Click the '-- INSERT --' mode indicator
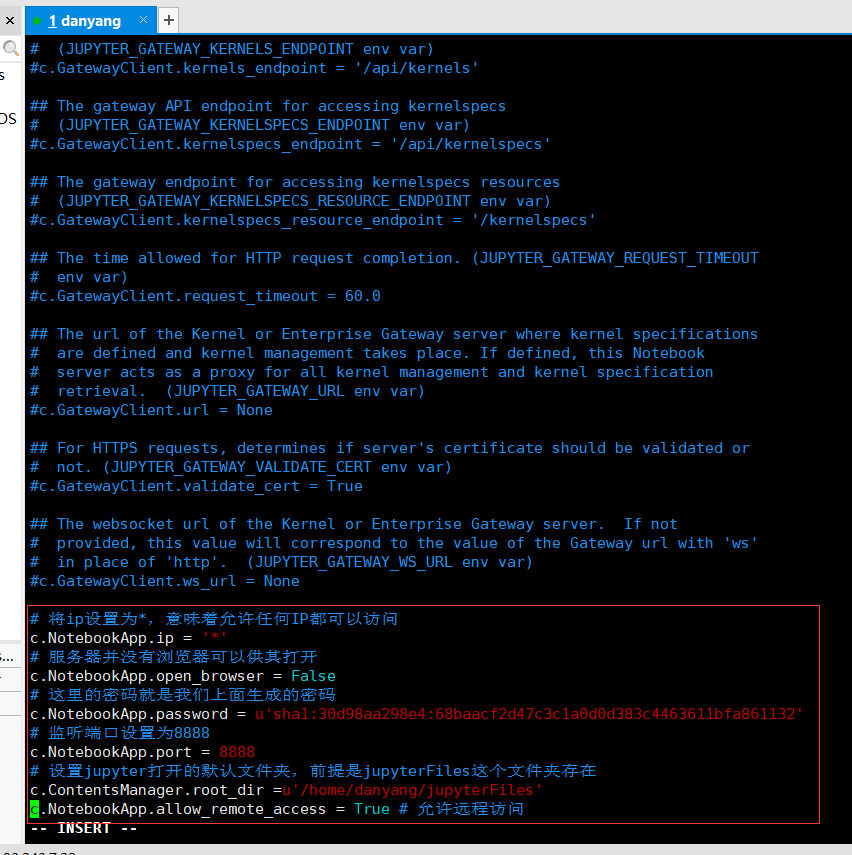The image size is (852, 855). coord(84,828)
